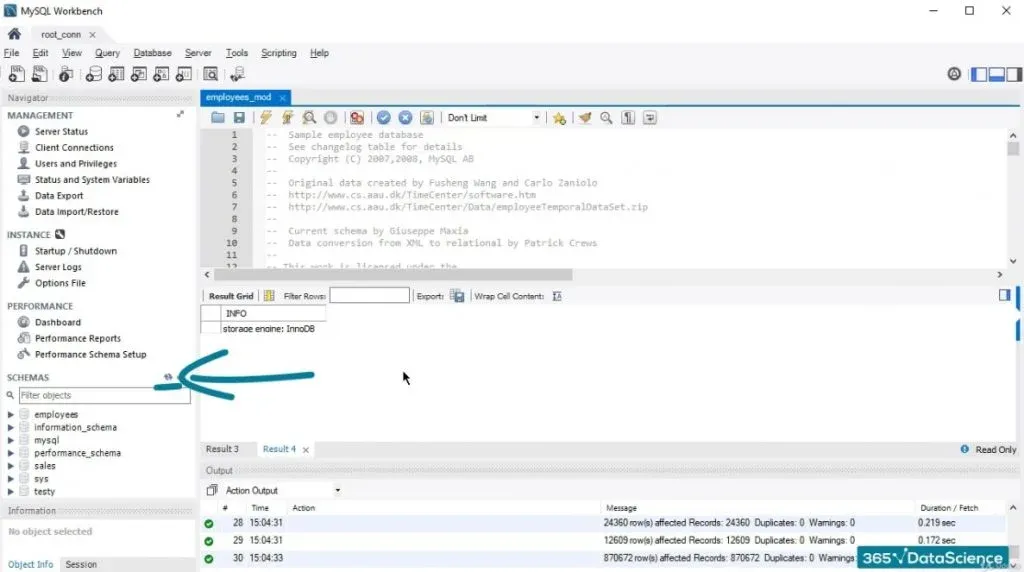Save the SQL script with the floppy disk icon
This screenshot has height=572, width=1024.
tap(239, 118)
